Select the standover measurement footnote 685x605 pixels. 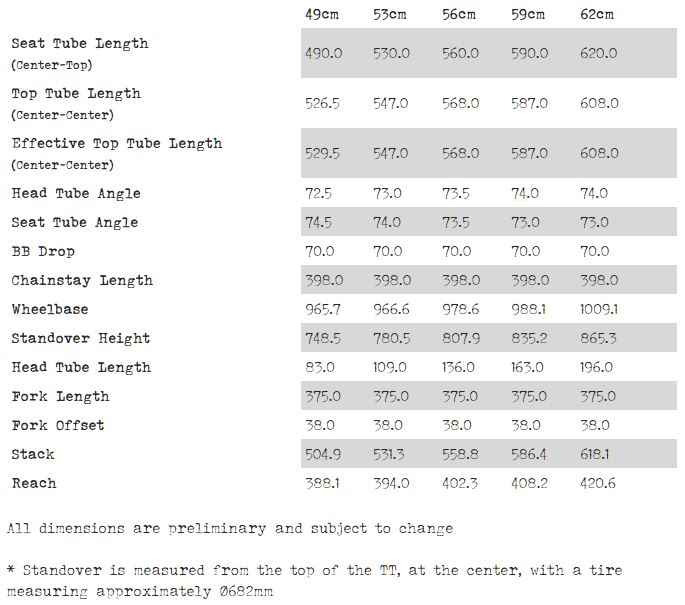coord(314,580)
